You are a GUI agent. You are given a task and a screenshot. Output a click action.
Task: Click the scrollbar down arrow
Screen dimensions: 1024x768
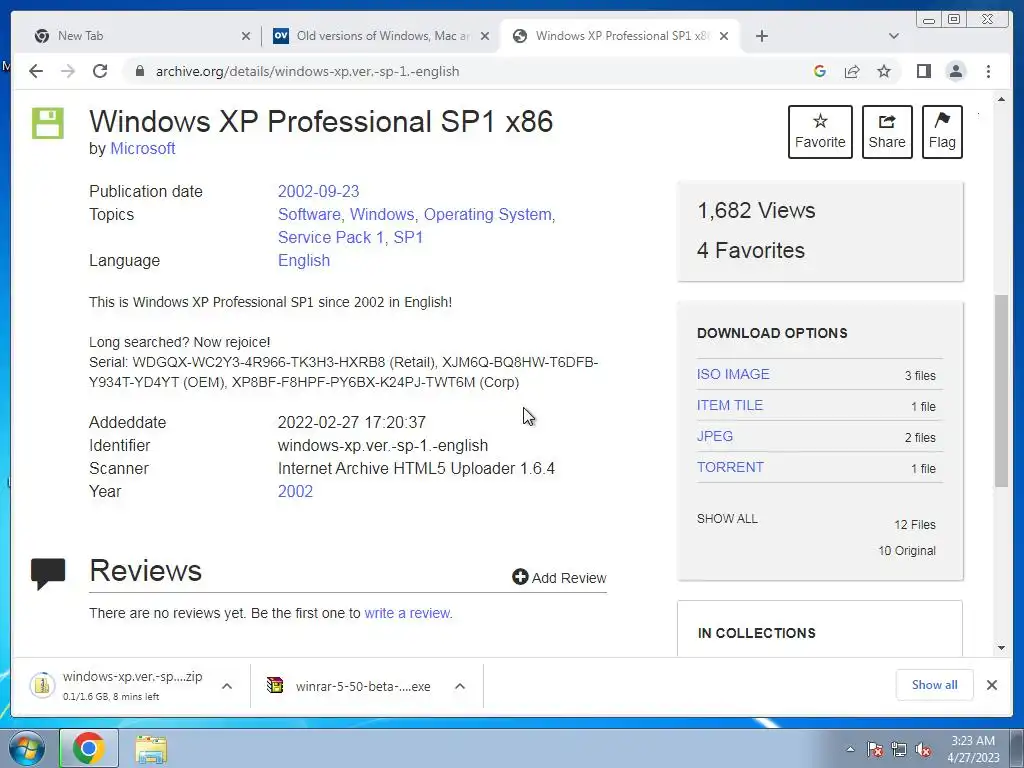click(x=1001, y=648)
